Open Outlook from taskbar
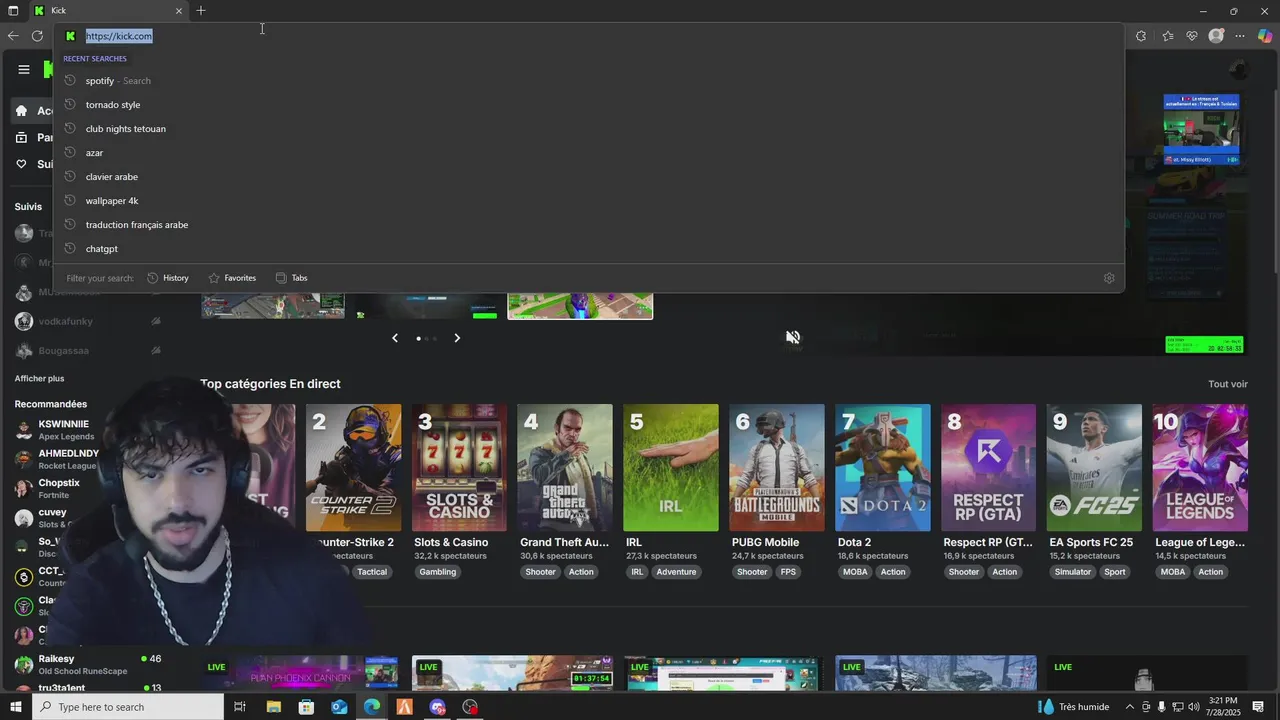This screenshot has width=1280, height=720. pyautogui.click(x=339, y=707)
